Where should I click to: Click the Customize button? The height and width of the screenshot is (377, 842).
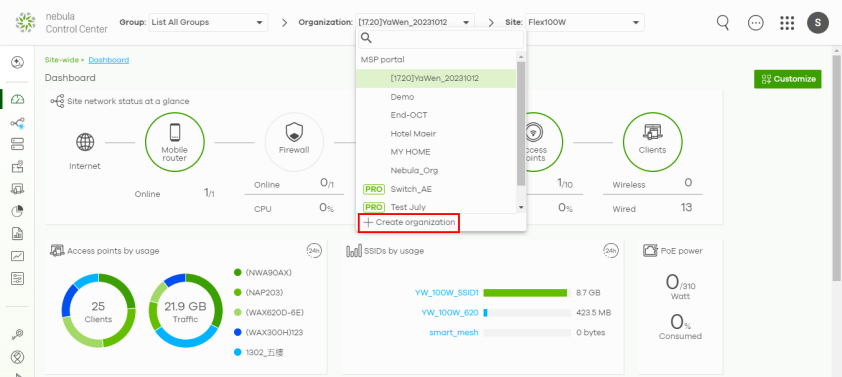(x=788, y=79)
